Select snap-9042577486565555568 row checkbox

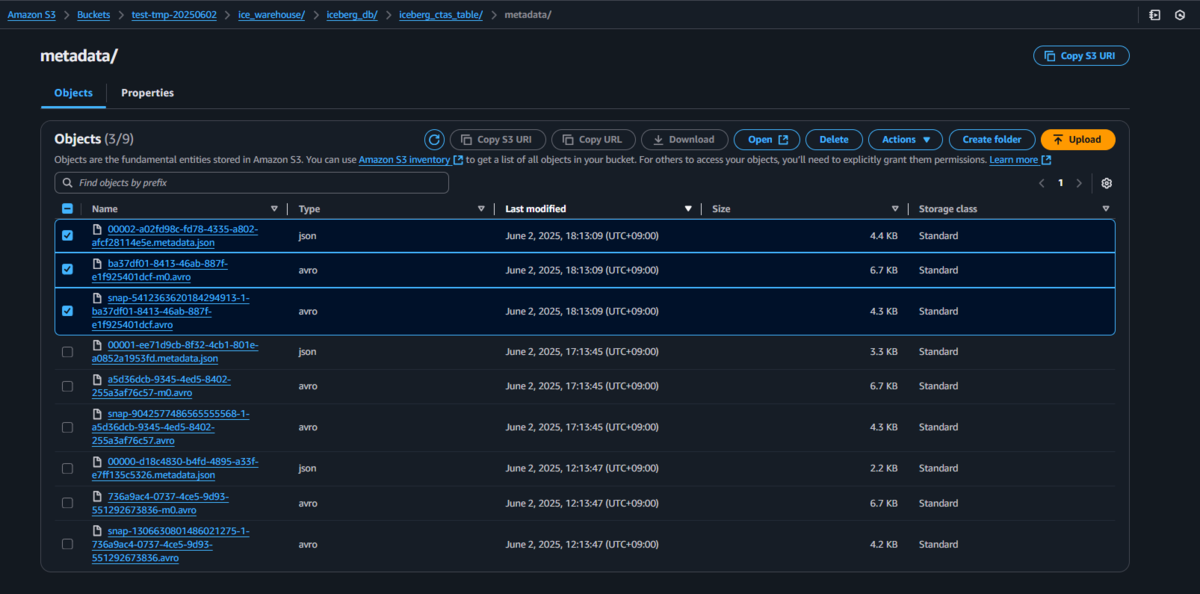point(67,427)
